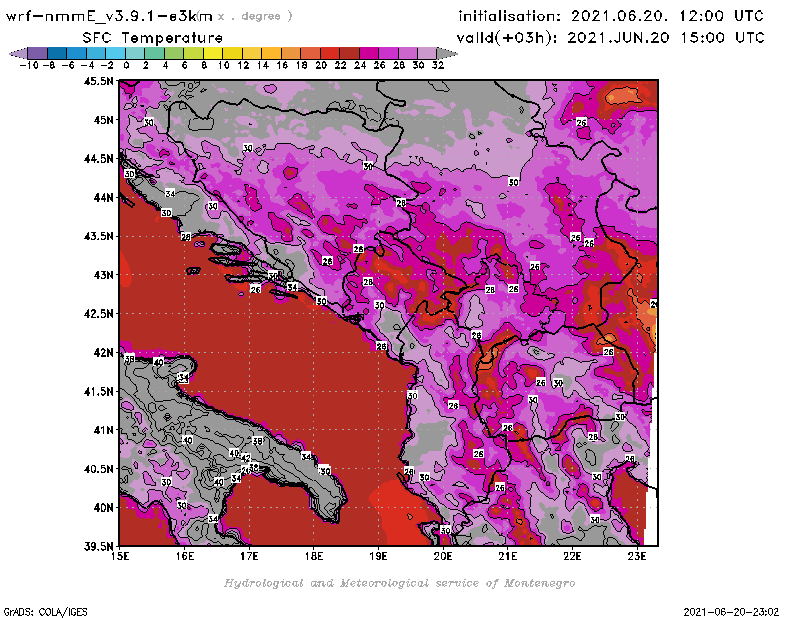This screenshot has width=800, height=618.
Task: Select the initialisation '12:00 UTC' timestamp line
Action: (x=611, y=16)
